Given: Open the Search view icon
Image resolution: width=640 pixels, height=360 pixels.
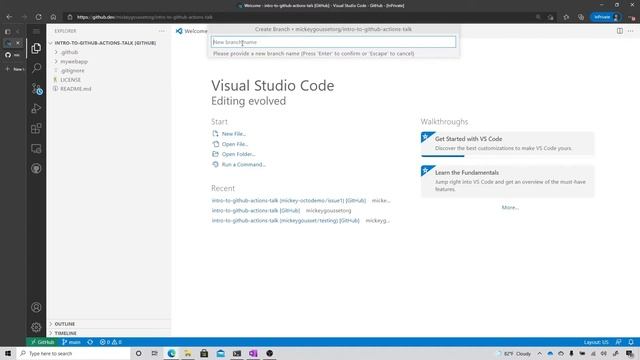Looking at the screenshot, I should (x=36, y=68).
